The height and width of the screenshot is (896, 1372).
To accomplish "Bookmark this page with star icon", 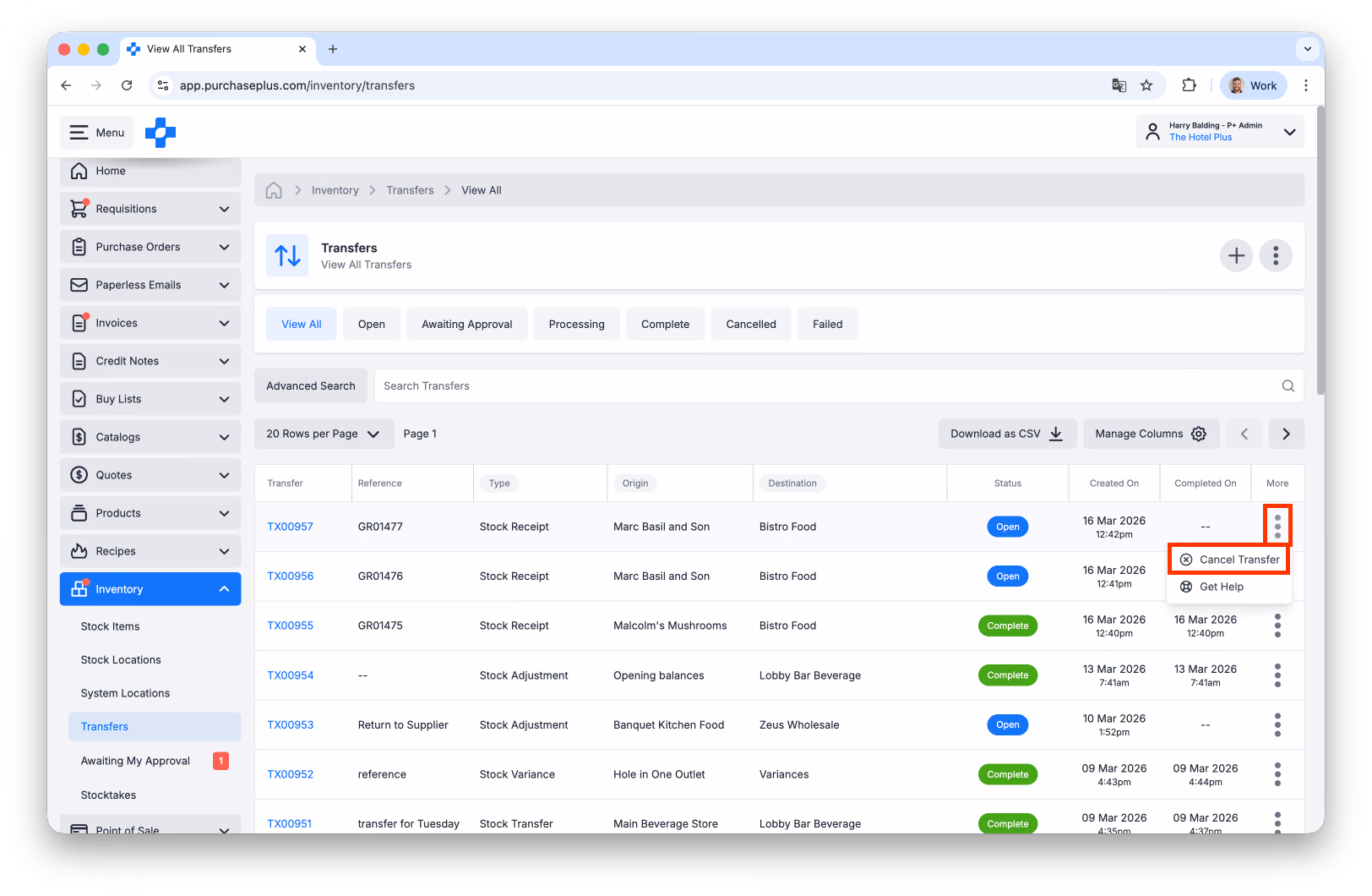I will (x=1146, y=85).
